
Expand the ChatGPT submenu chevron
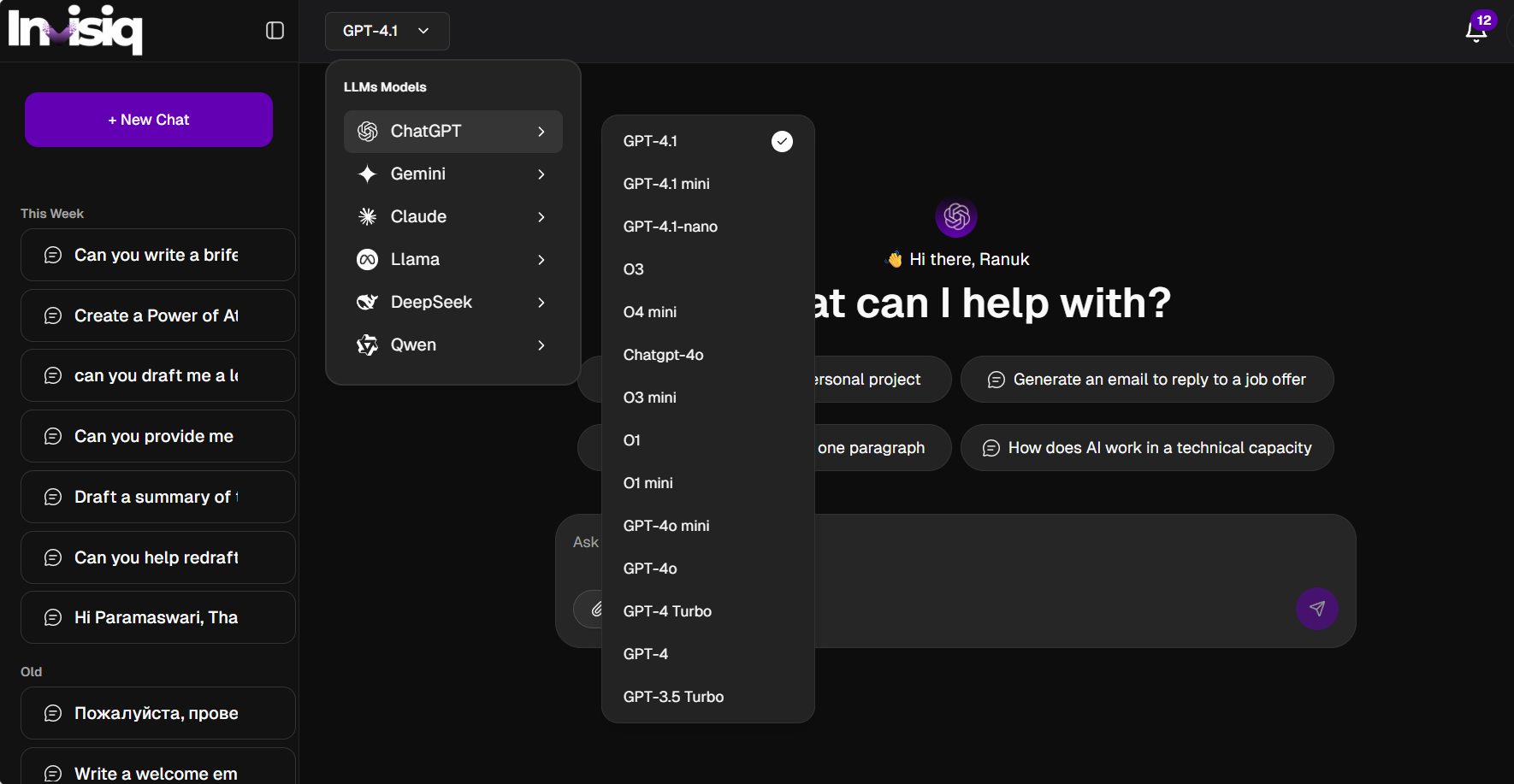click(x=541, y=132)
